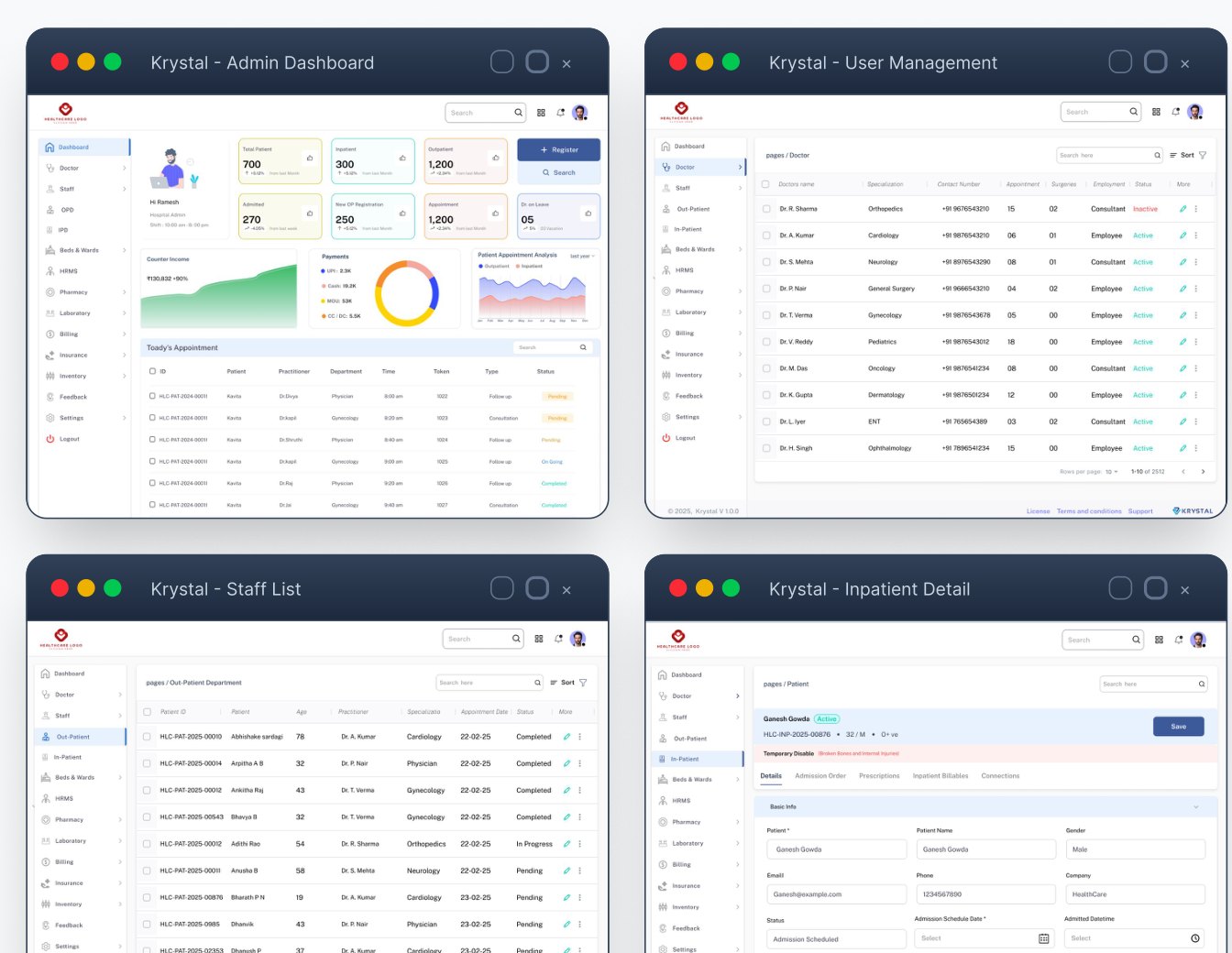Click the Support link in User Management footer
Viewport: 1232px width, 953px height.
coord(1140,511)
